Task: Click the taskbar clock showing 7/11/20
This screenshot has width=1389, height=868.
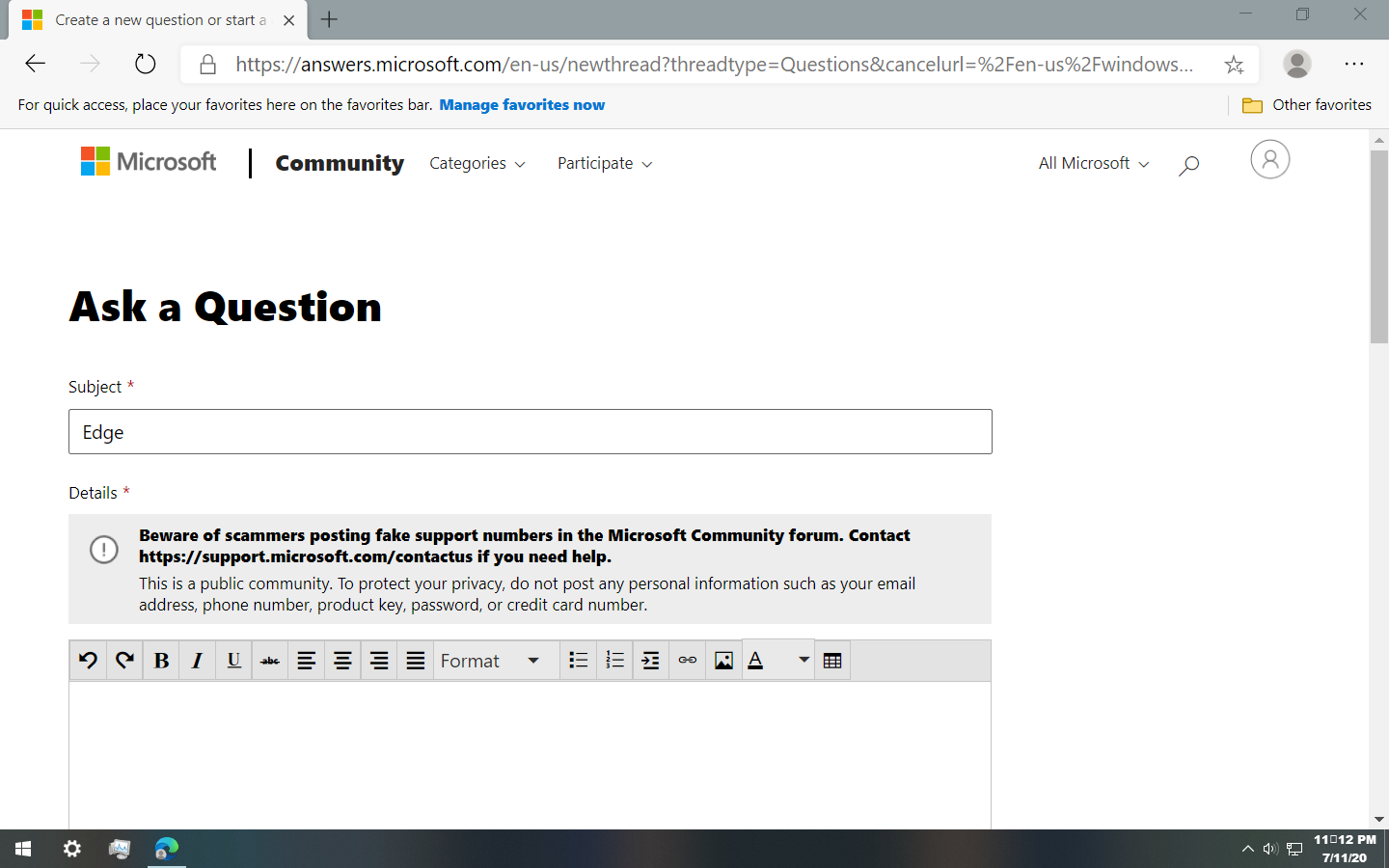Action: tap(1345, 849)
